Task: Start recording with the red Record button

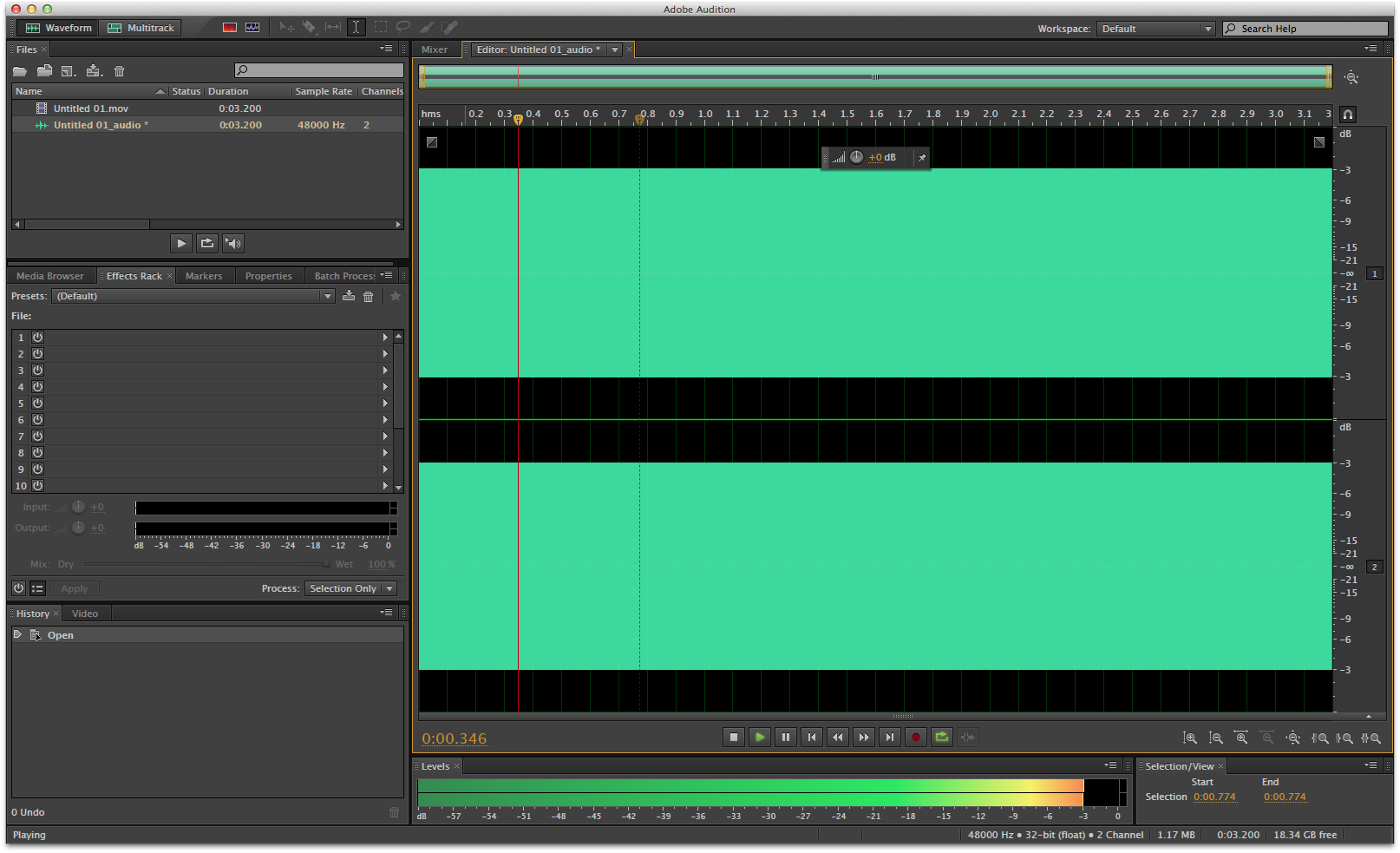Action: tap(916, 738)
